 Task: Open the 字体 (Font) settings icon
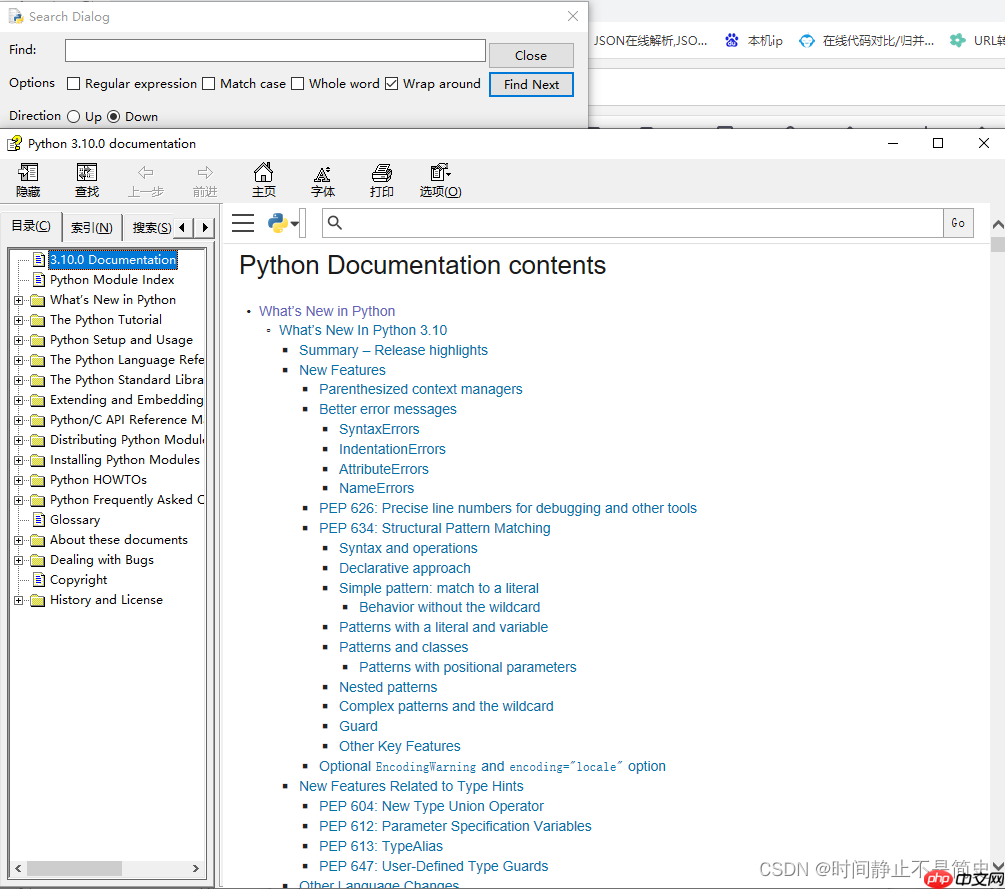(322, 180)
